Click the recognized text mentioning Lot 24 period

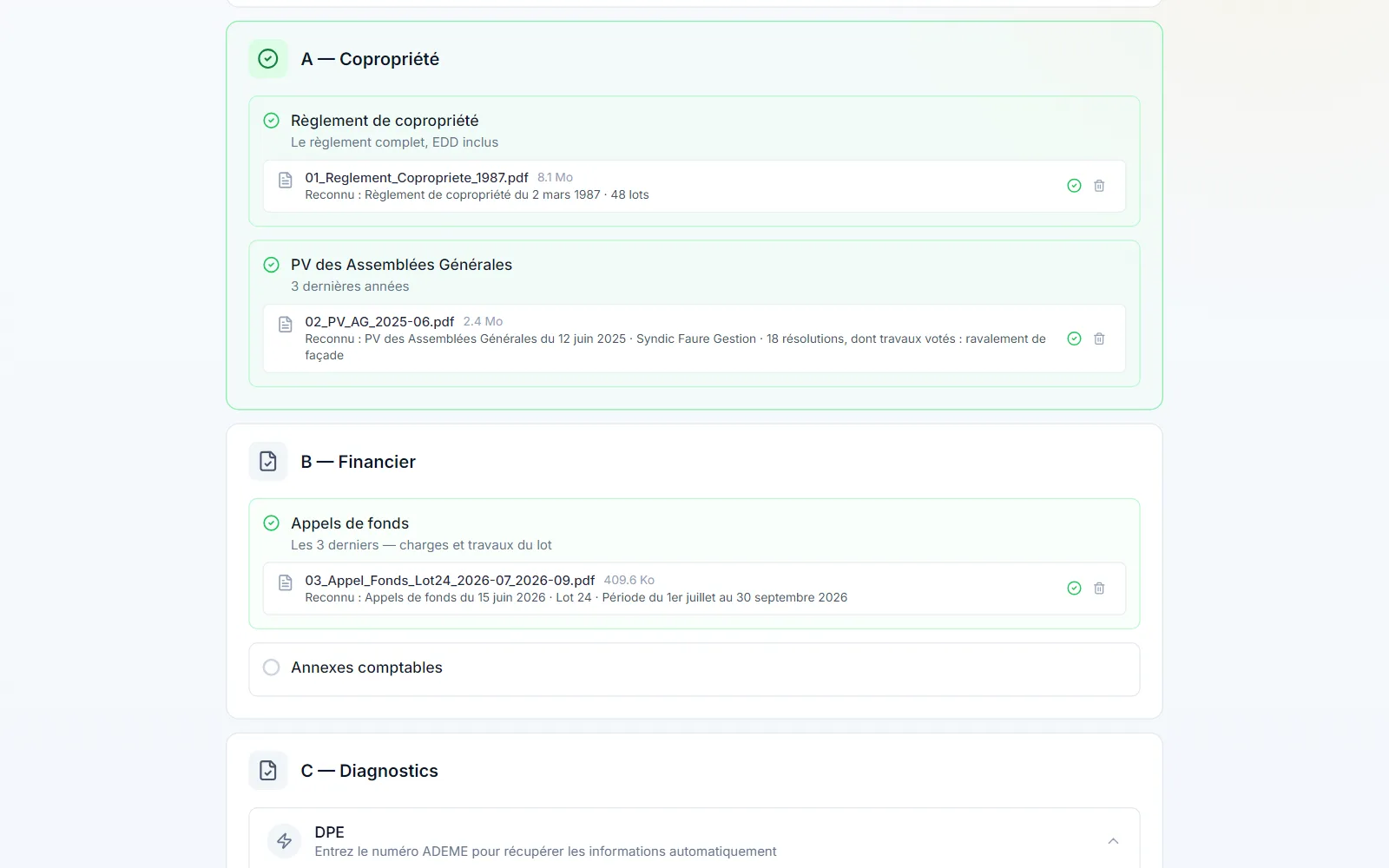pos(576,598)
